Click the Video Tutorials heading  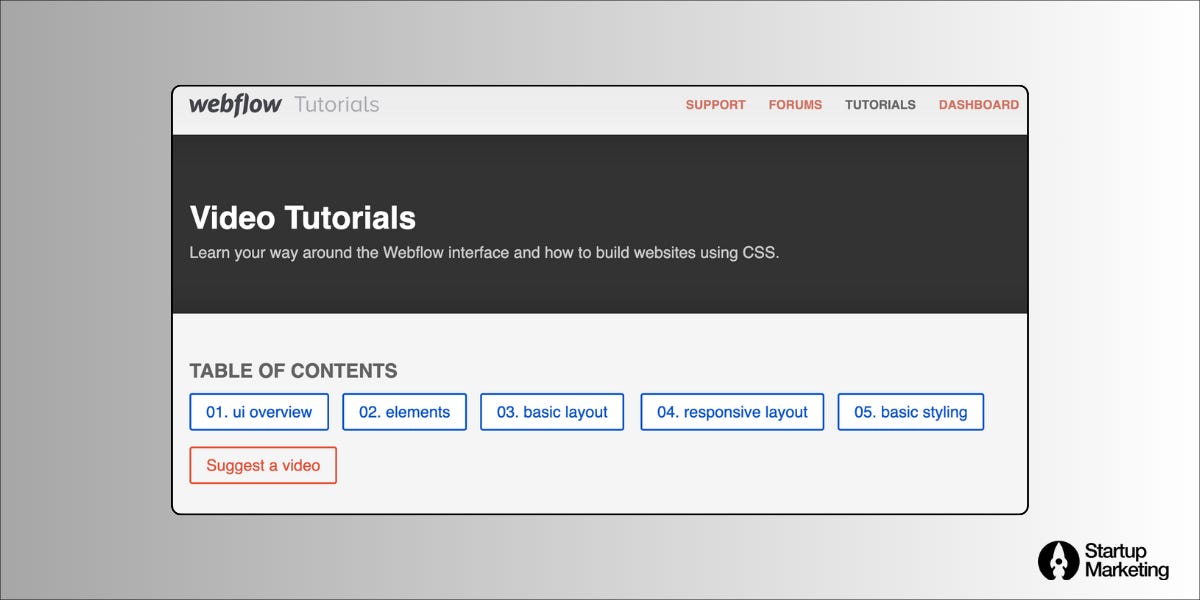(x=302, y=218)
